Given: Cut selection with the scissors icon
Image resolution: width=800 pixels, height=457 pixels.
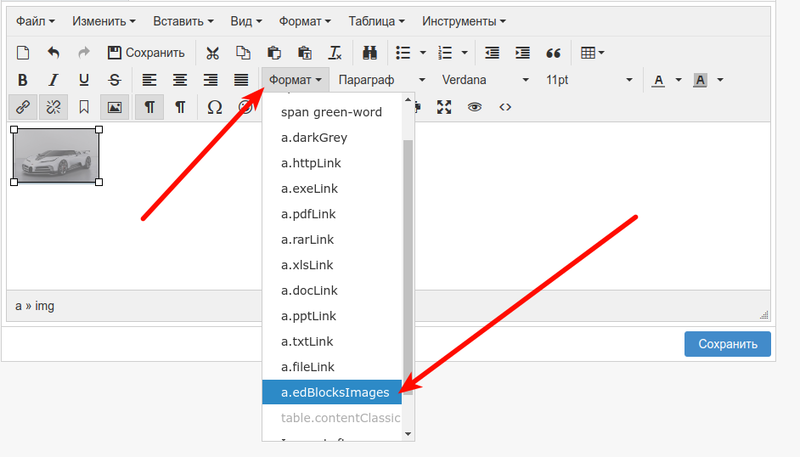Looking at the screenshot, I should 212,53.
